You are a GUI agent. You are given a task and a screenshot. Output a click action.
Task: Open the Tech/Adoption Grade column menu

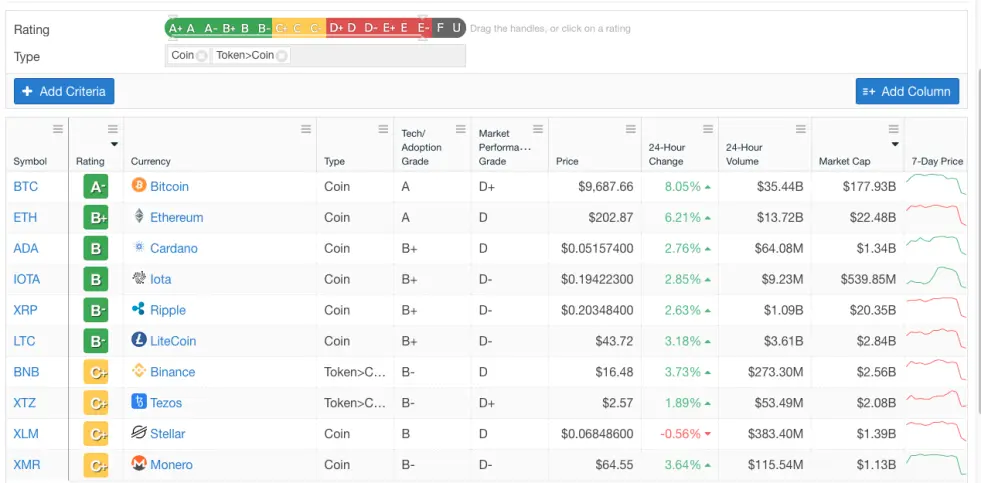(460, 129)
